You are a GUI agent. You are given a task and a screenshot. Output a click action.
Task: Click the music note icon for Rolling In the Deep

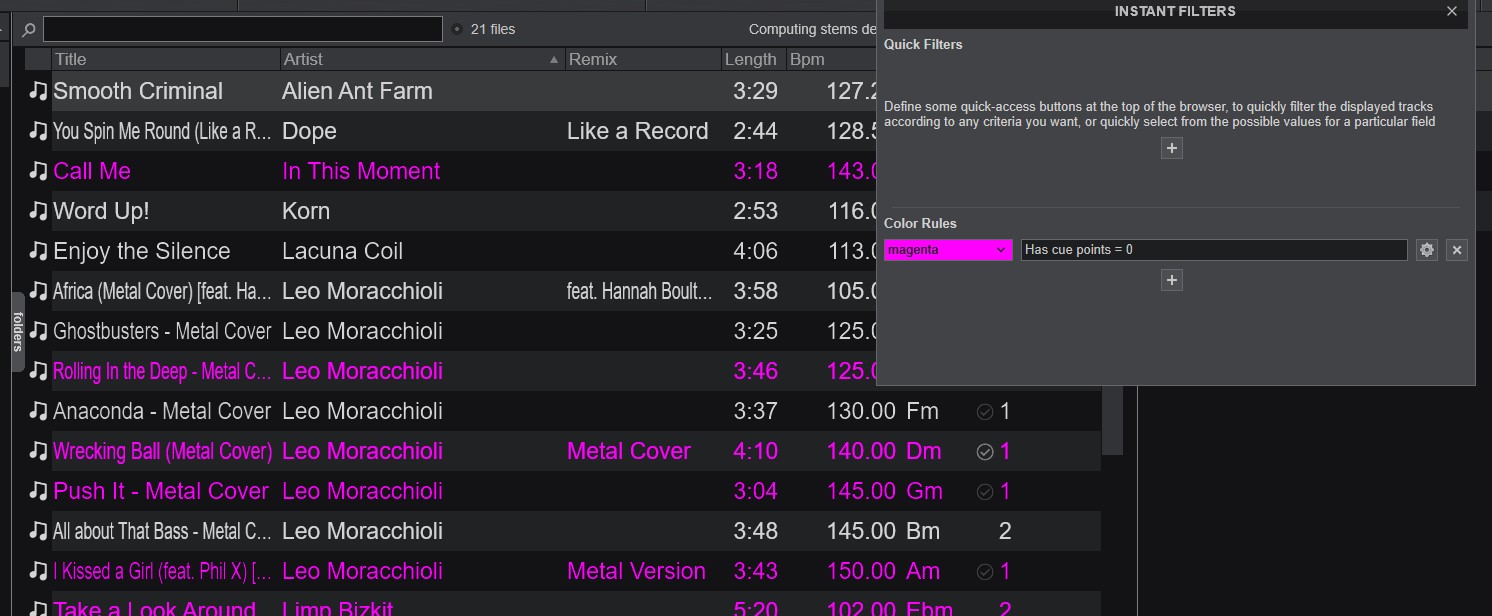[x=38, y=371]
